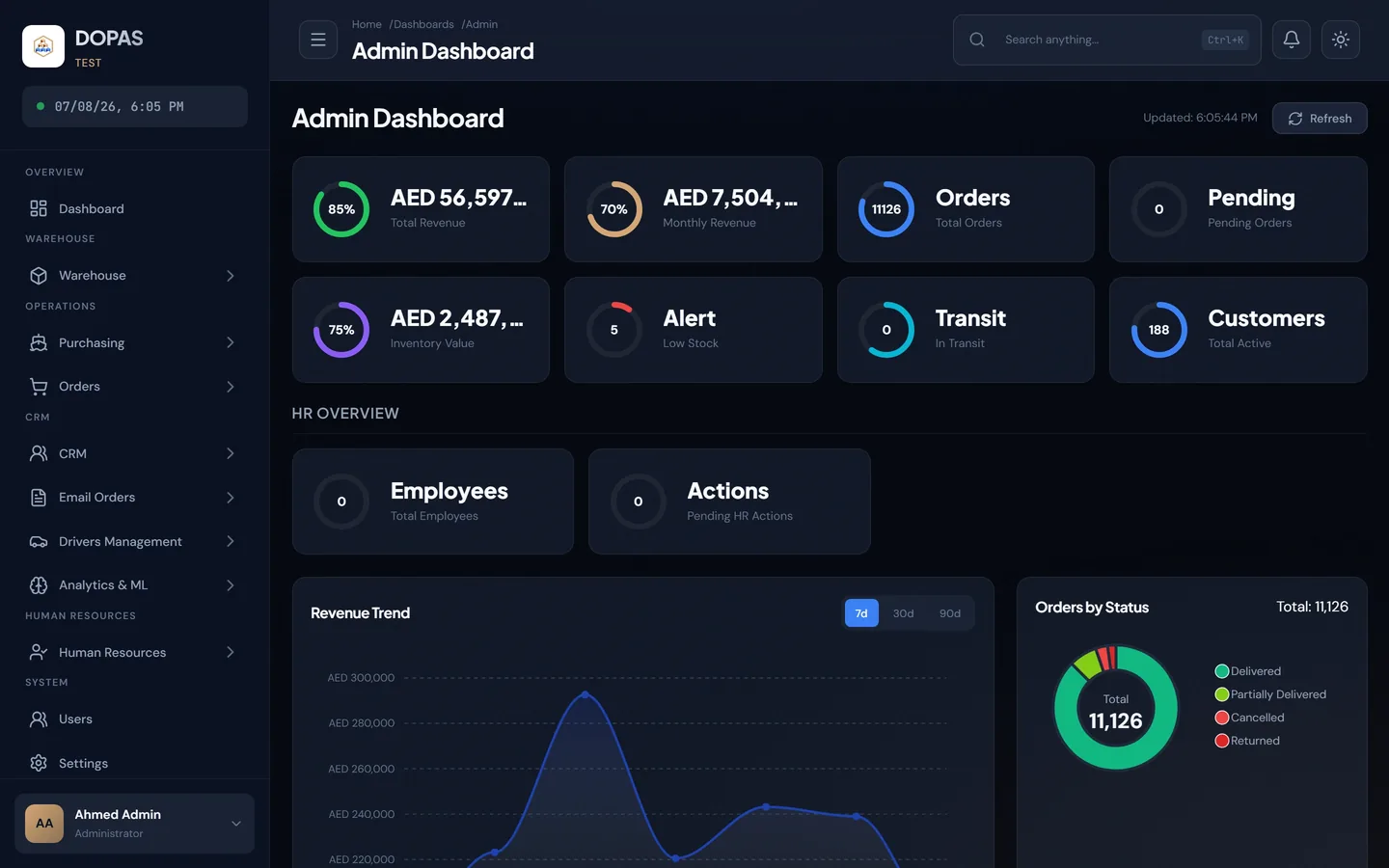Expand the Warehouse menu chevron

tap(231, 276)
